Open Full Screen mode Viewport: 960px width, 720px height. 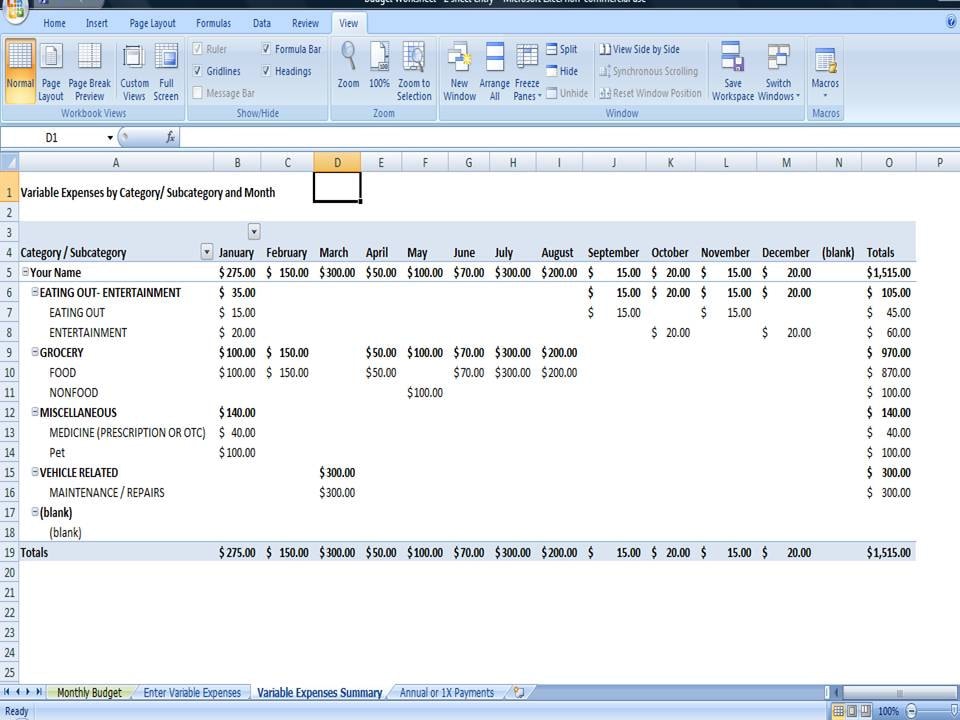coord(166,70)
